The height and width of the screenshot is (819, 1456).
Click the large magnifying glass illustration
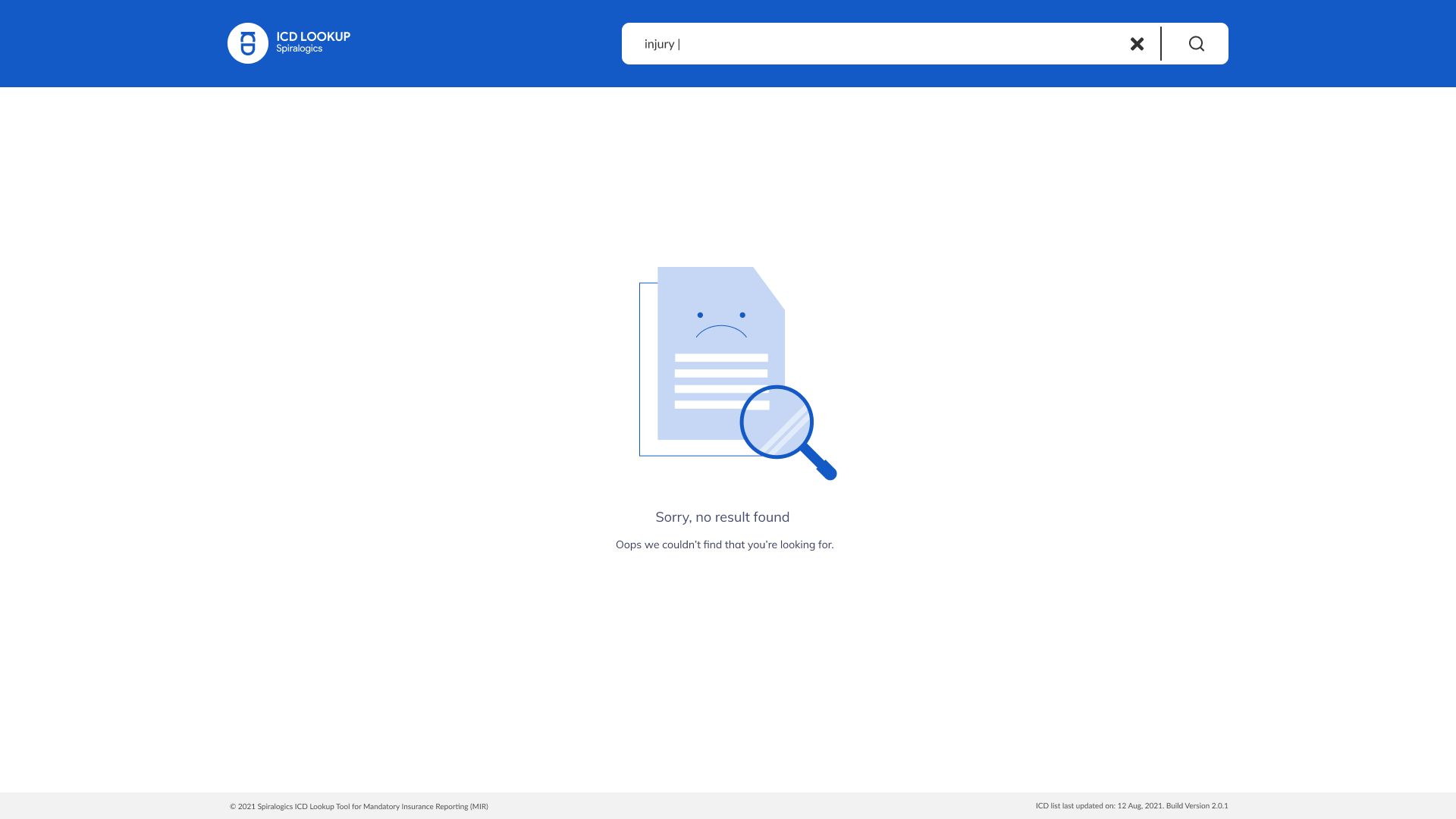(777, 422)
